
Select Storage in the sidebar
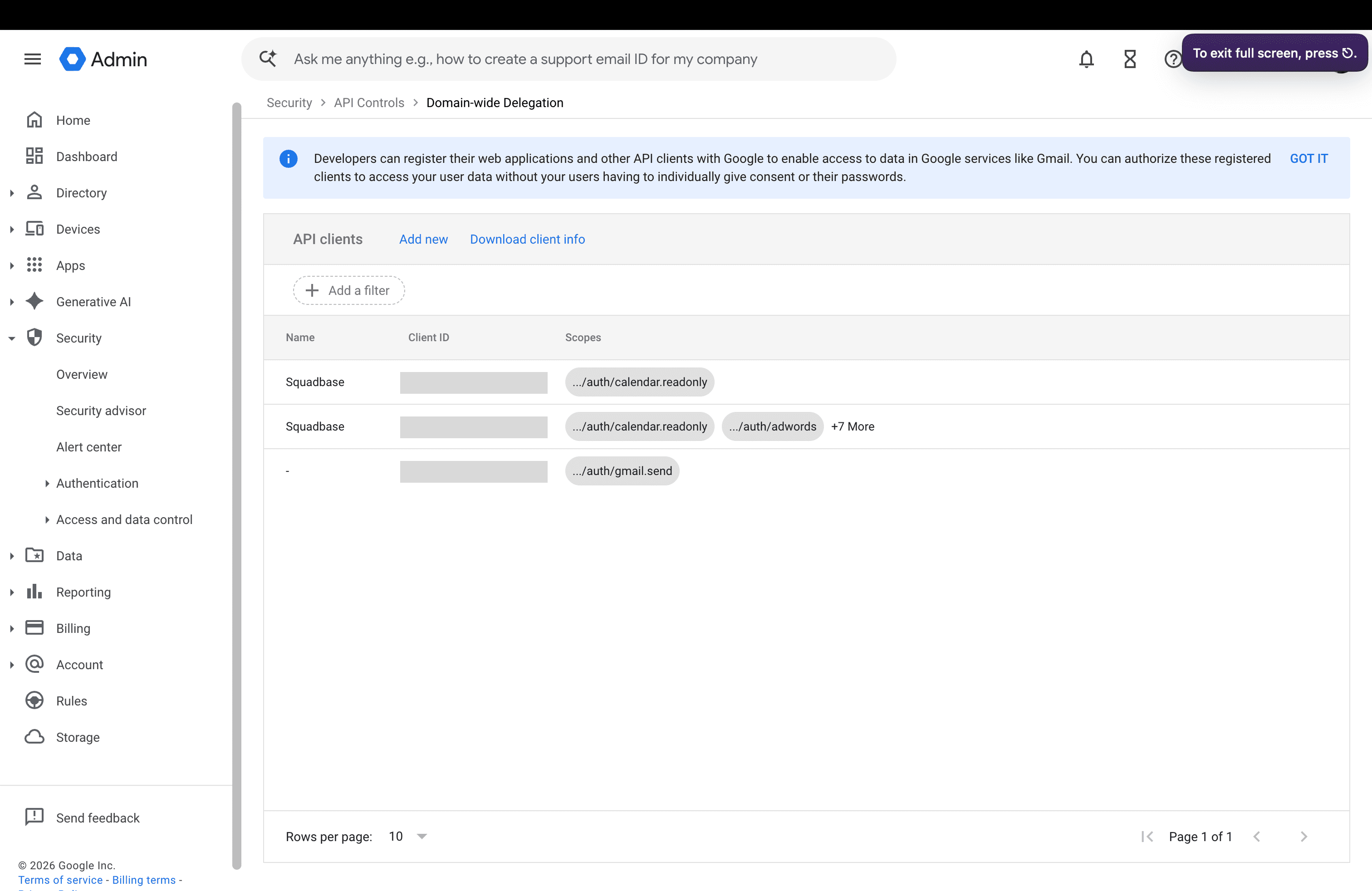pyautogui.click(x=78, y=737)
